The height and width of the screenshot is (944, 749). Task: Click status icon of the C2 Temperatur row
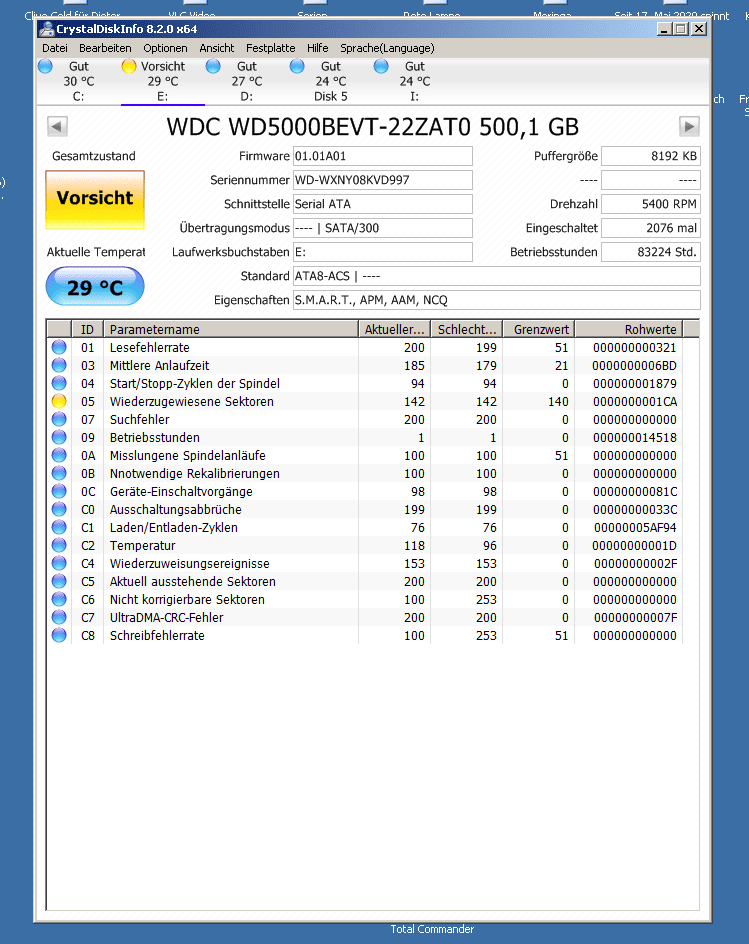point(59,545)
